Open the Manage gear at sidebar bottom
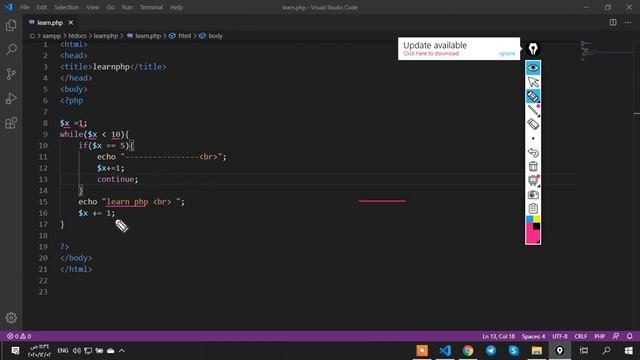The width and height of the screenshot is (640, 360). click(x=11, y=318)
